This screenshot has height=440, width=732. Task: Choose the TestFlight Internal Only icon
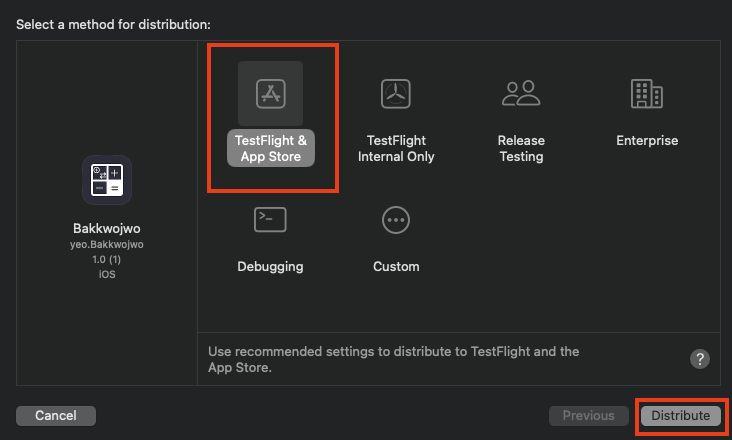(x=395, y=93)
